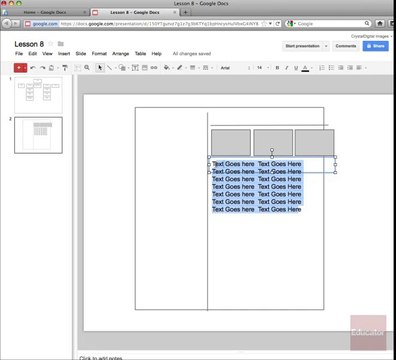Click the browser home button
Viewport: 396px width, 360px height.
[x=380, y=24]
